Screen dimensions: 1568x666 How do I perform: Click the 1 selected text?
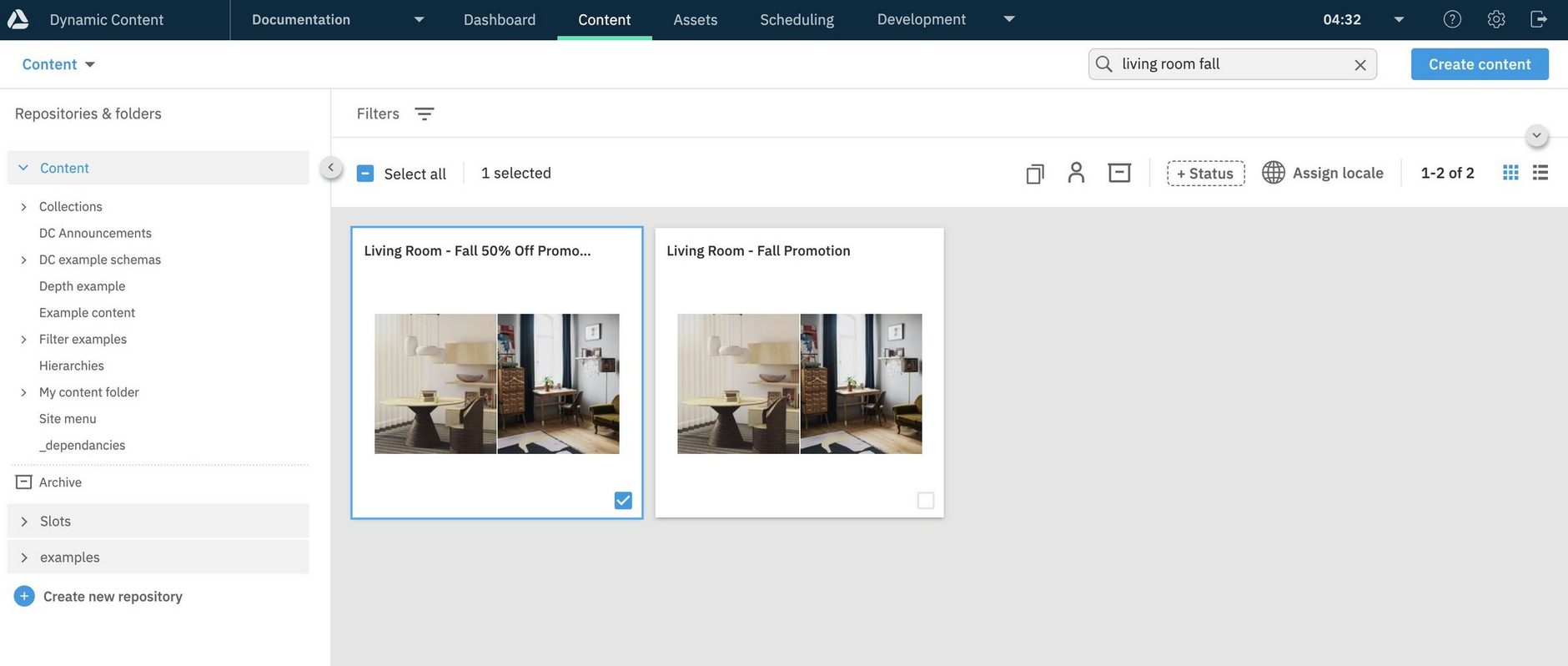pos(516,173)
